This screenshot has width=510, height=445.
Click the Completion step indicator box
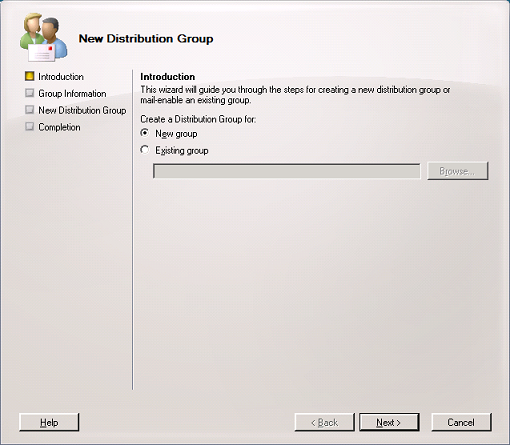[x=30, y=127]
